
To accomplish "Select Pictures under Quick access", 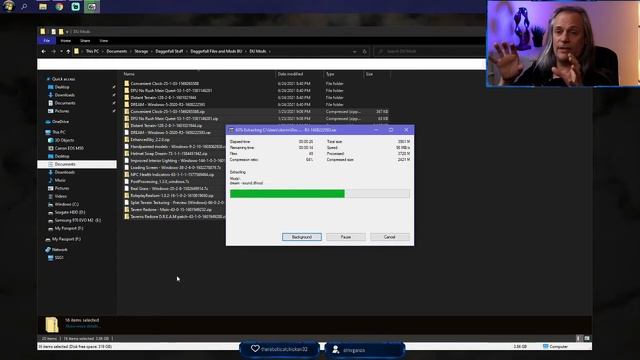I will point(62,111).
